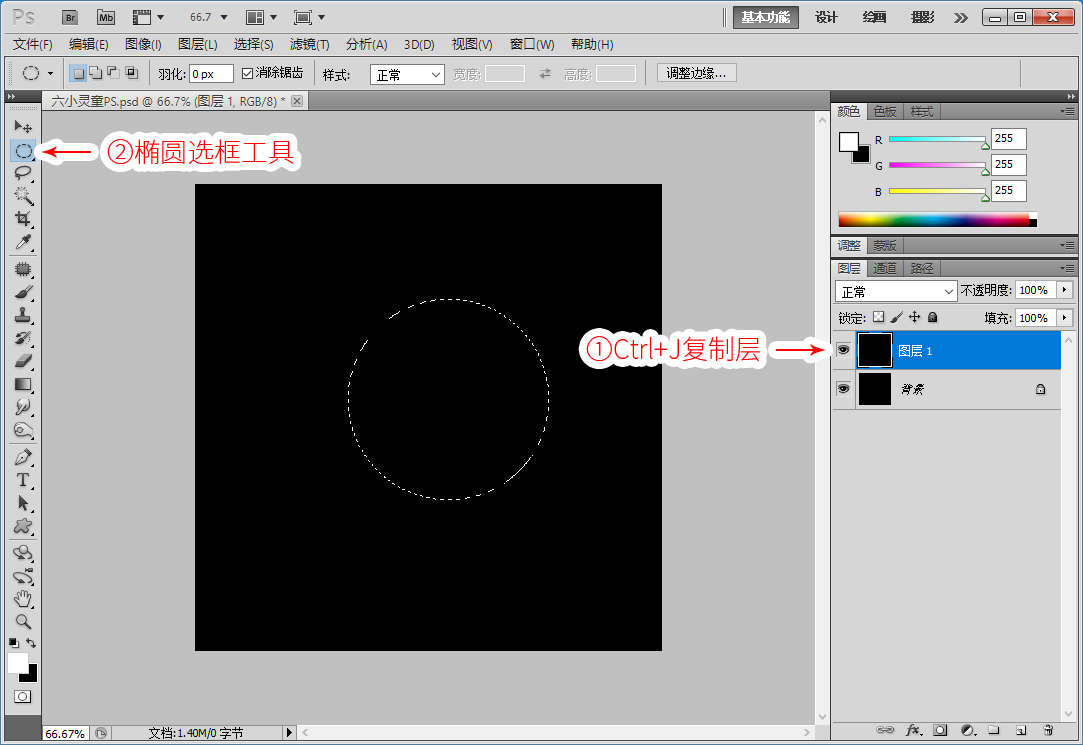The width and height of the screenshot is (1083, 745).
Task: Select the Custom Shape tool
Action: [23, 526]
